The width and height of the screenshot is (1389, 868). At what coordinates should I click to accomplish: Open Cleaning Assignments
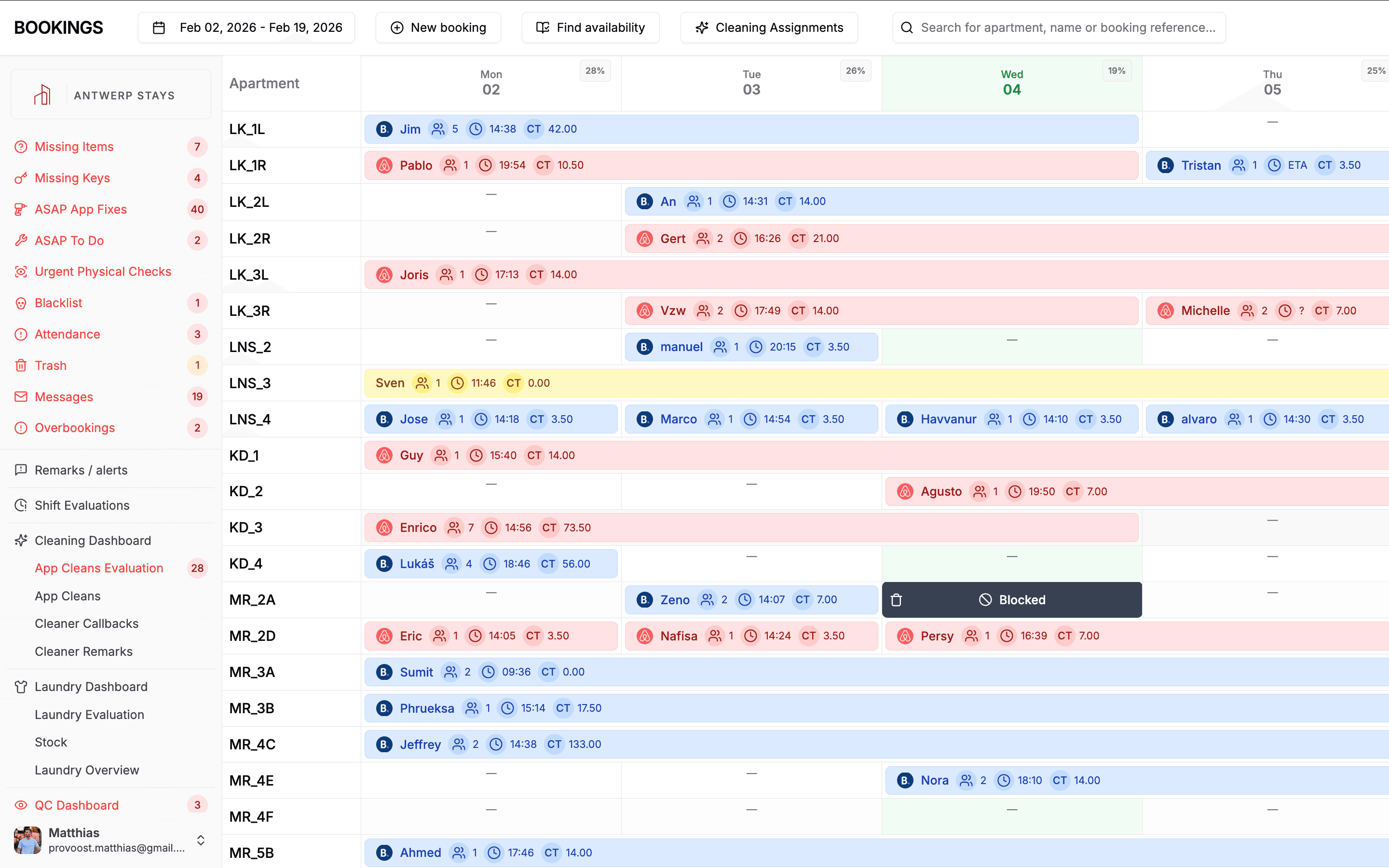pyautogui.click(x=769, y=27)
